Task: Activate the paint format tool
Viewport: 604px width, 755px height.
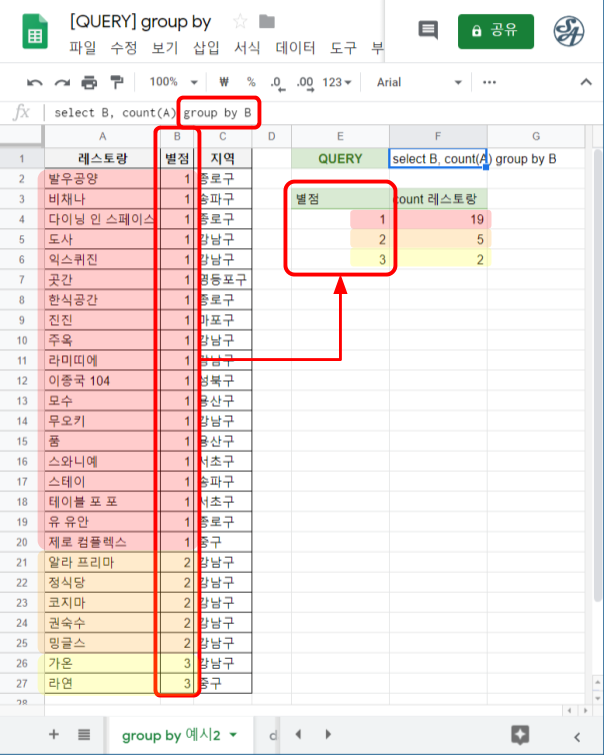Action: point(117,82)
